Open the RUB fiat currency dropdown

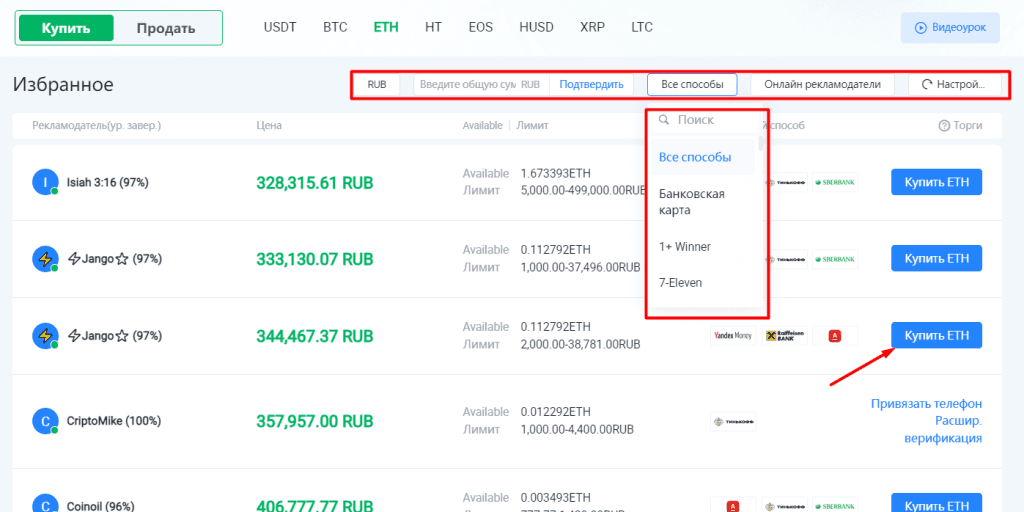377,84
